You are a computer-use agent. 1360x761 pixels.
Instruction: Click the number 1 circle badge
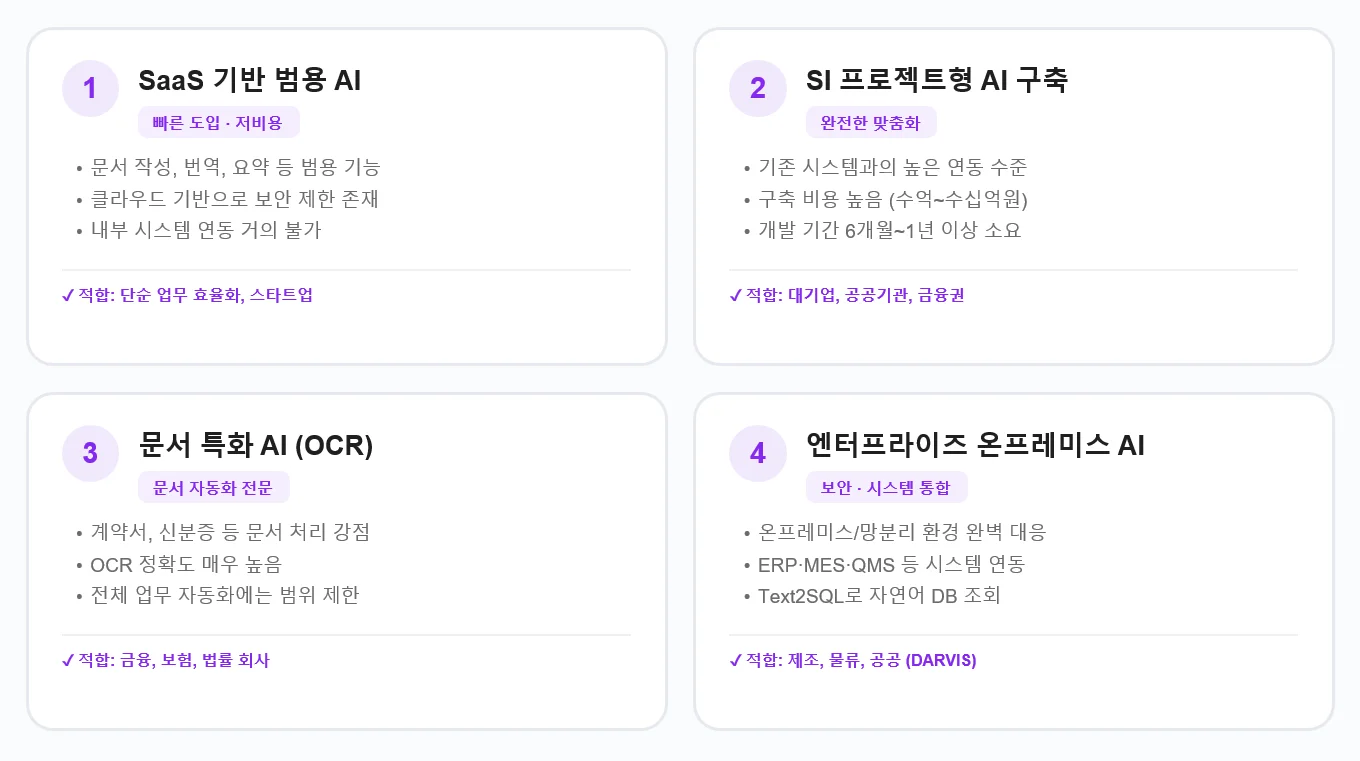[x=90, y=88]
